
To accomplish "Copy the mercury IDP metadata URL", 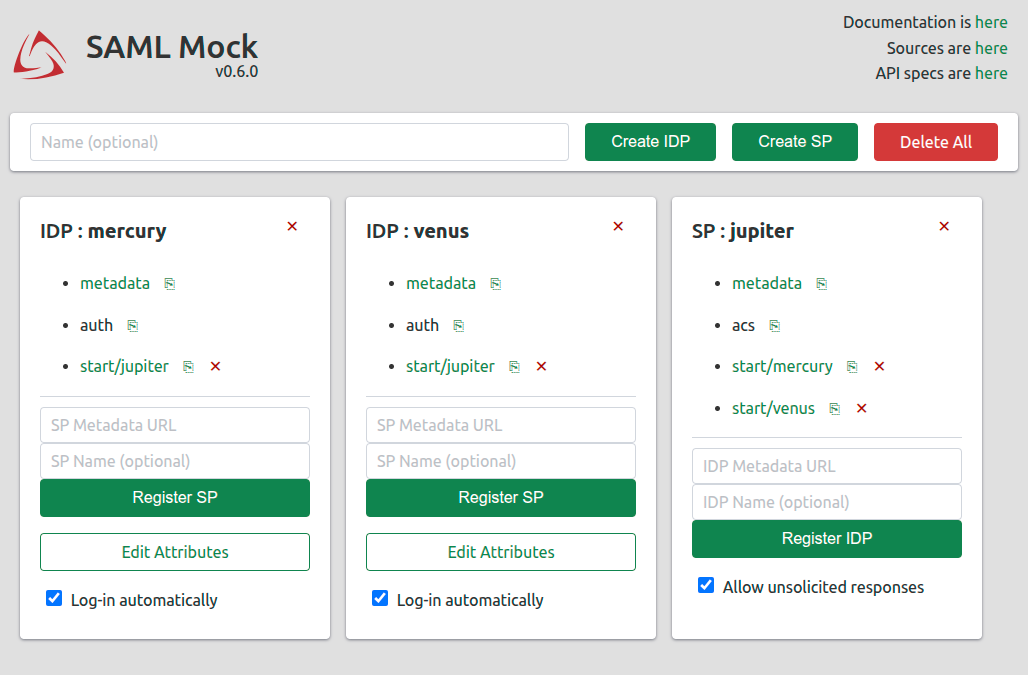I will pos(170,284).
